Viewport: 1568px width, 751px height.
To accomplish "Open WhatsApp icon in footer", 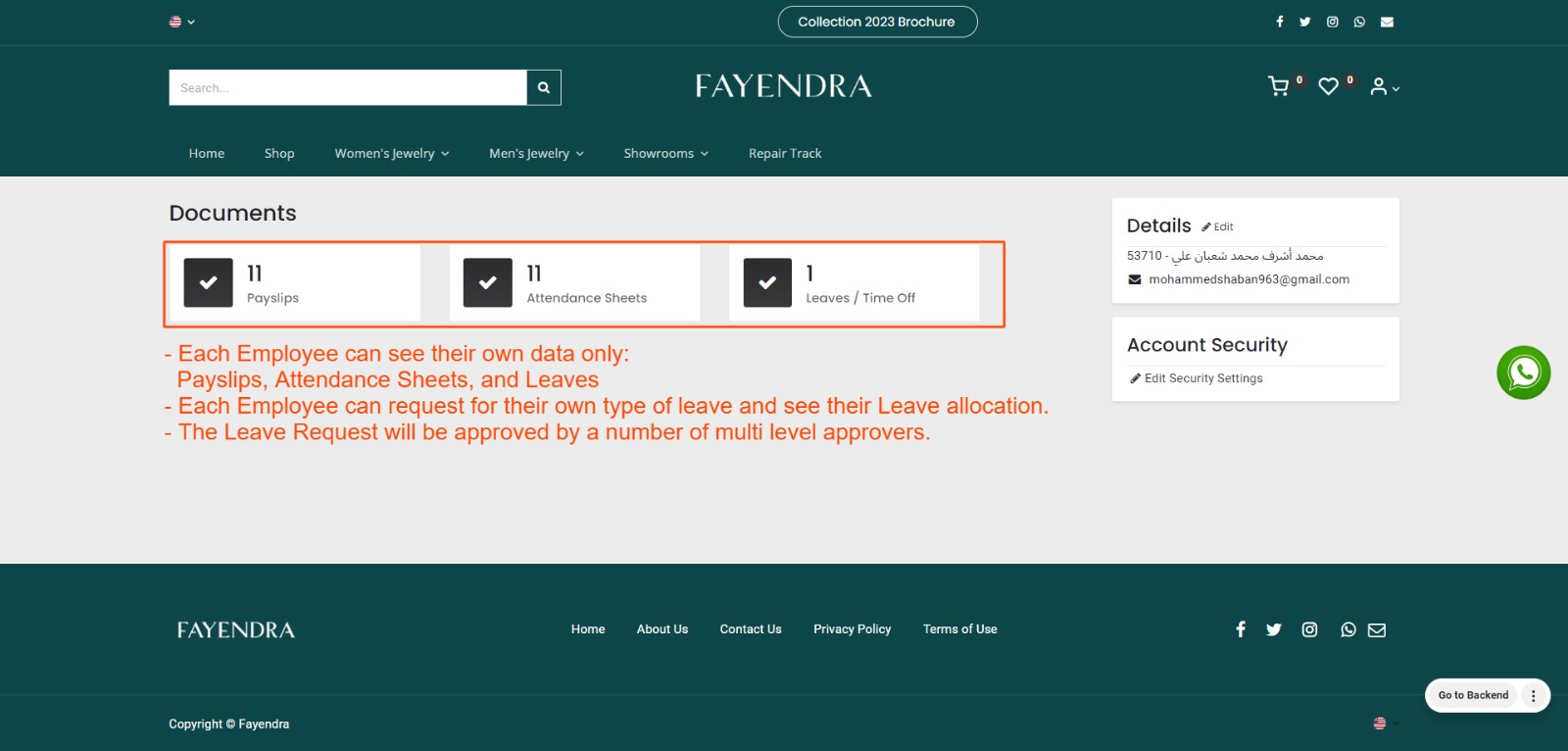I will [1348, 629].
